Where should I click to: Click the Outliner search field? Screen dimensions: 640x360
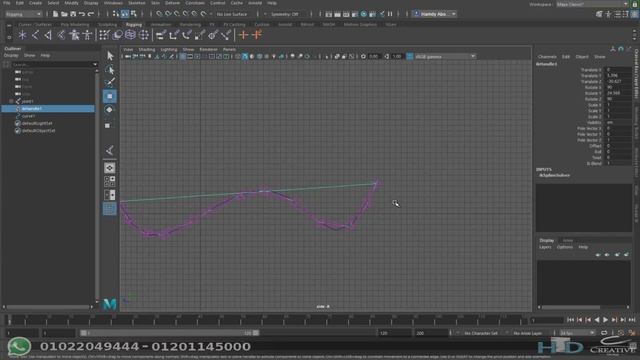click(52, 64)
